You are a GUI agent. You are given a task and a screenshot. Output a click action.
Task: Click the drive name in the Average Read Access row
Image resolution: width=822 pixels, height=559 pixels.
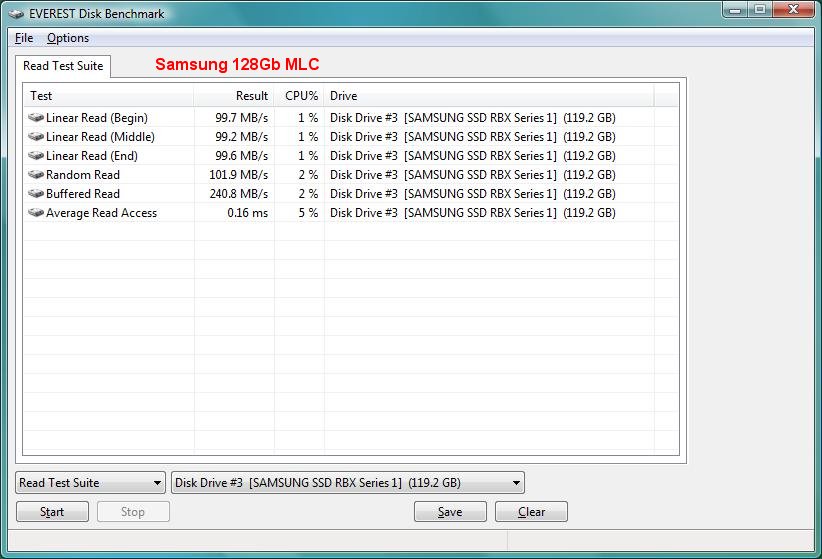(x=472, y=212)
